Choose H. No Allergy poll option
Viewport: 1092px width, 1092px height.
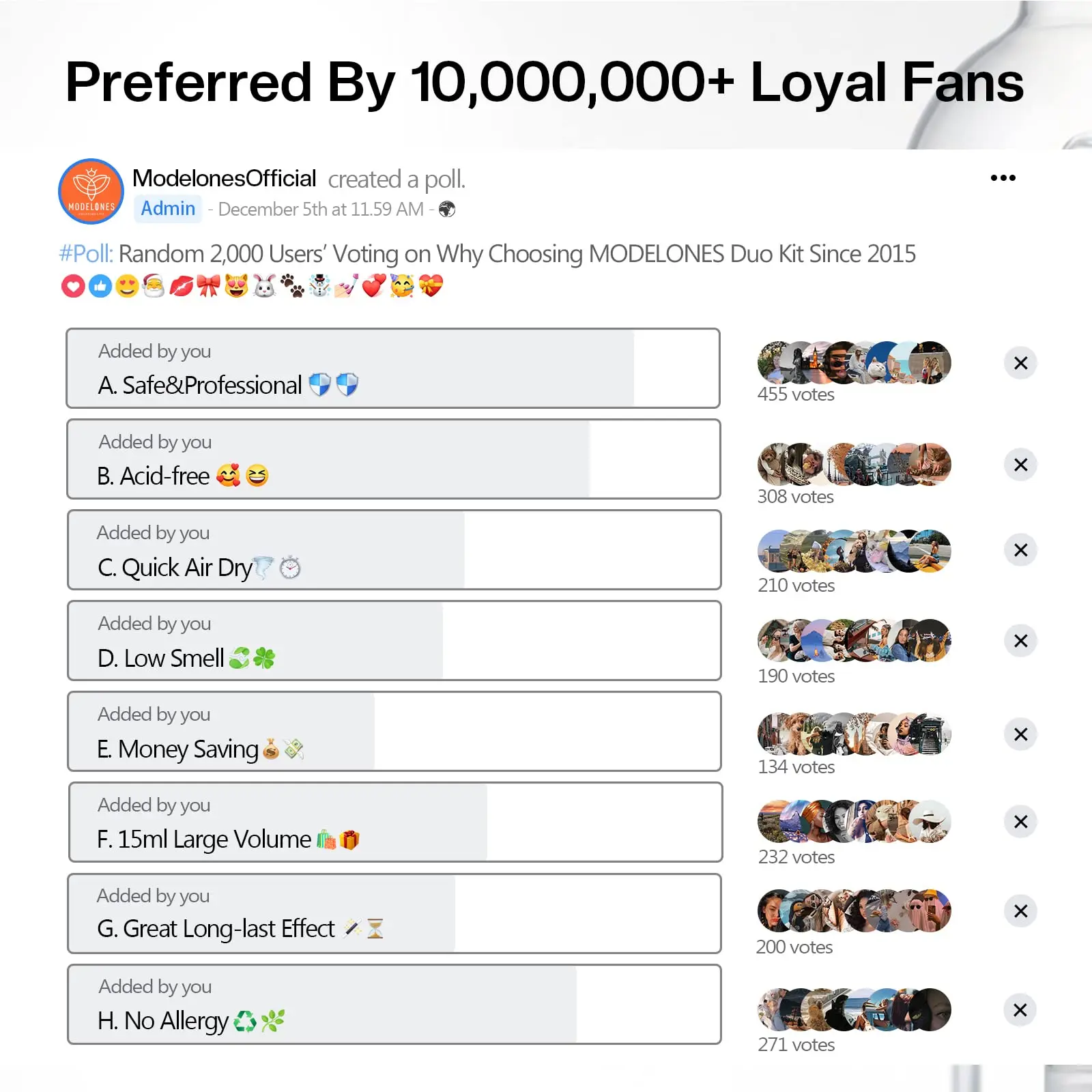pos(393,1004)
